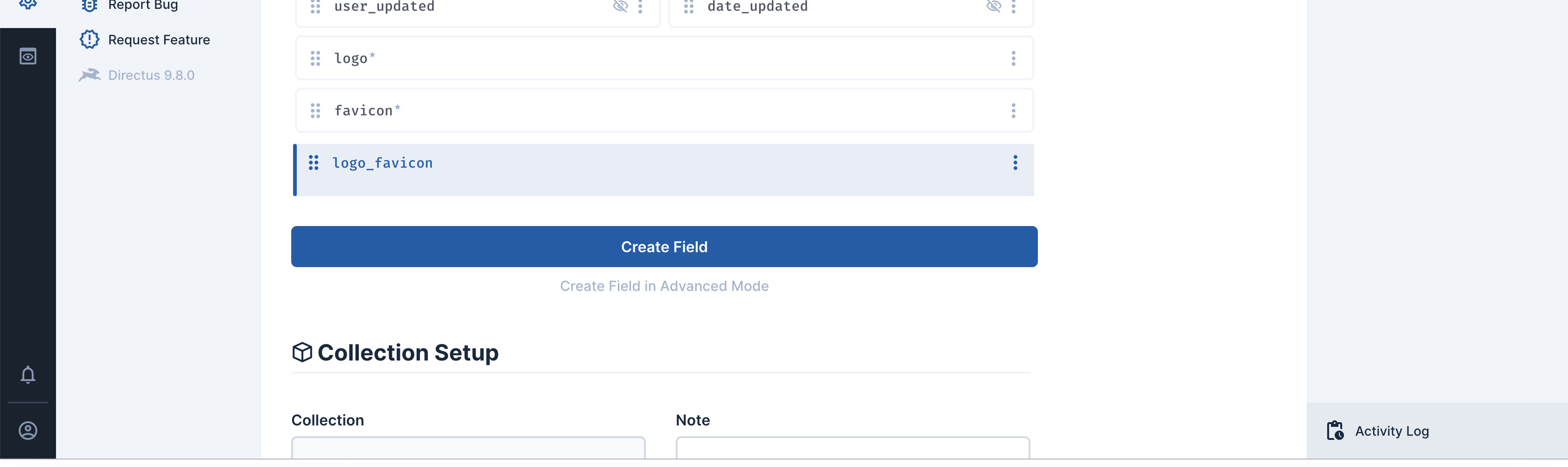Open the context menu for logo field
The image size is (1568, 467).
pyautogui.click(x=1014, y=58)
